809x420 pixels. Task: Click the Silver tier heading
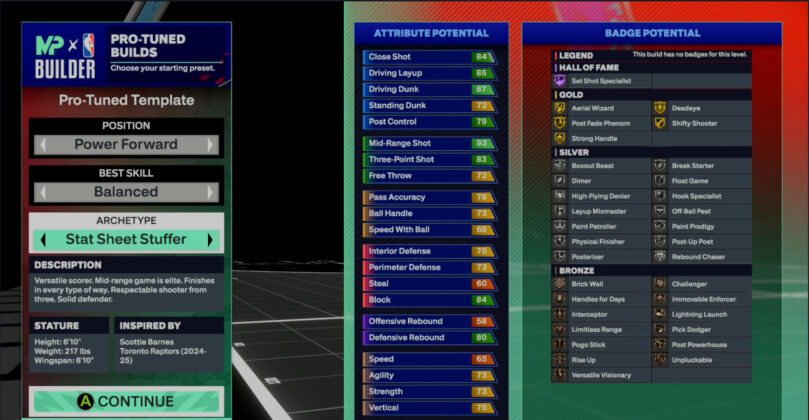point(573,153)
